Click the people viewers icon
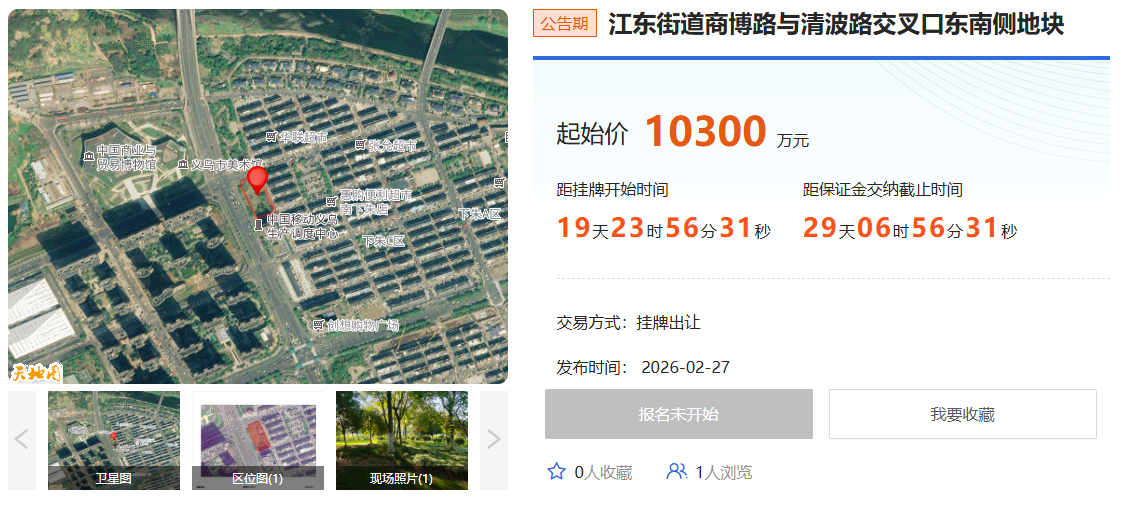This screenshot has width=1122, height=508. tap(677, 471)
